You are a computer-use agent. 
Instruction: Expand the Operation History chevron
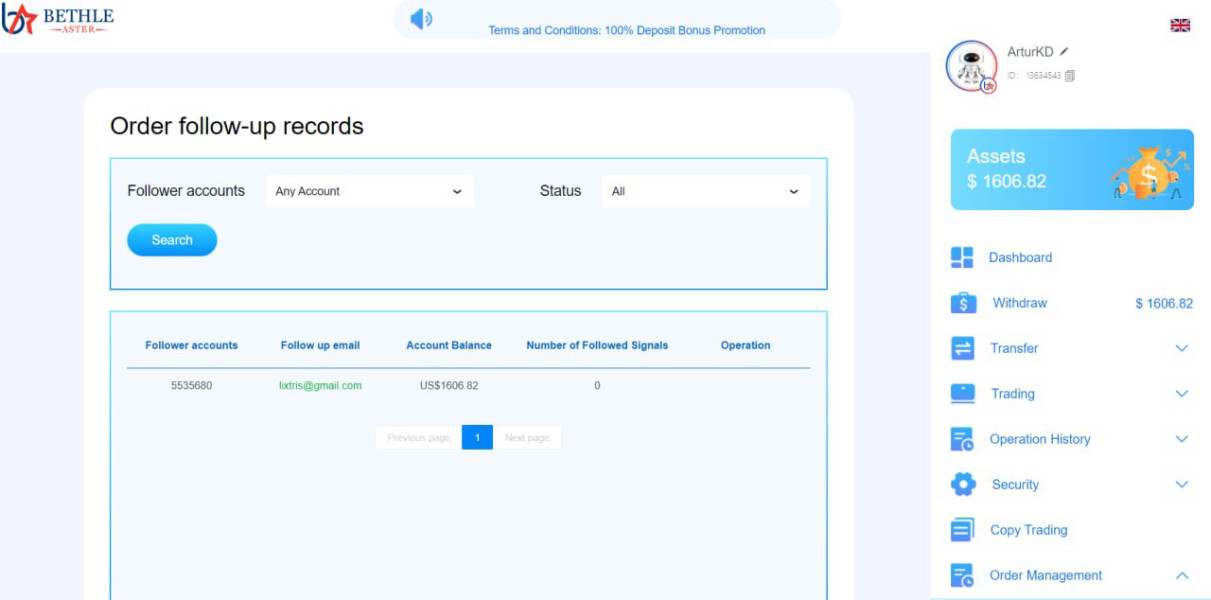coord(1181,439)
